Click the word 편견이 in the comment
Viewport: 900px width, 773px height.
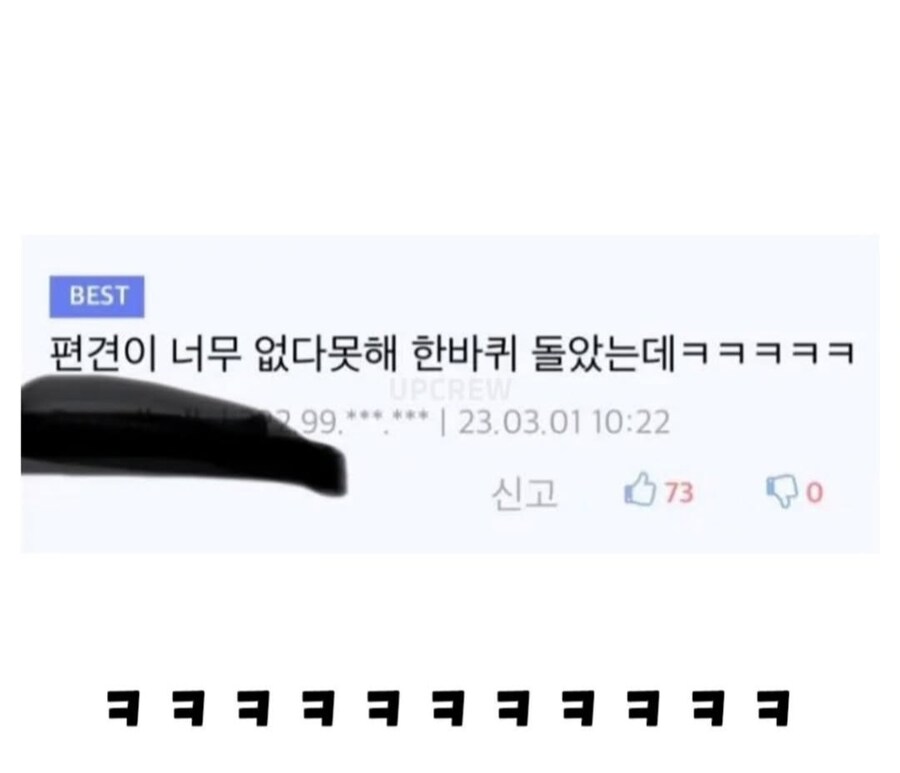(103, 353)
